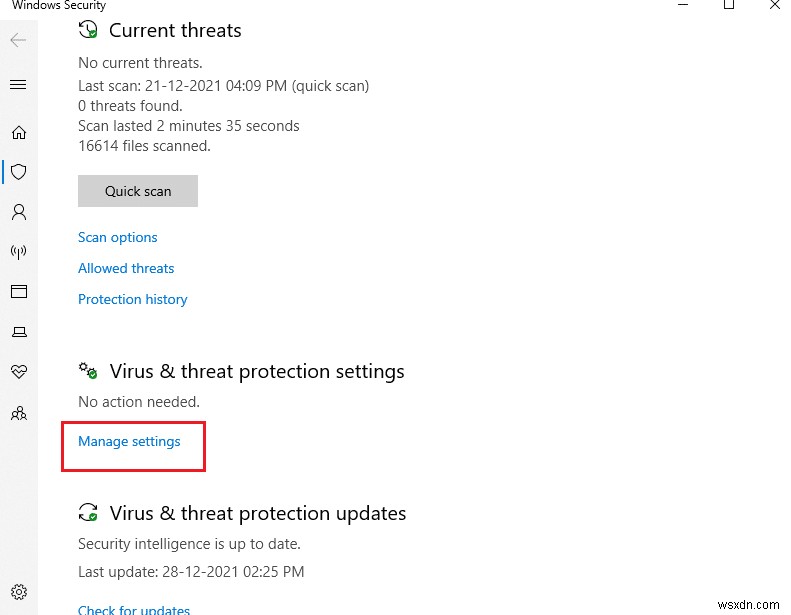Open the Home sidebar icon
The image size is (791, 615).
tap(18, 132)
